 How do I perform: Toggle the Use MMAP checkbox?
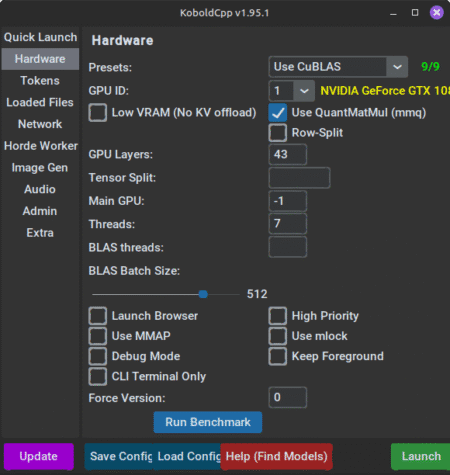[98, 336]
